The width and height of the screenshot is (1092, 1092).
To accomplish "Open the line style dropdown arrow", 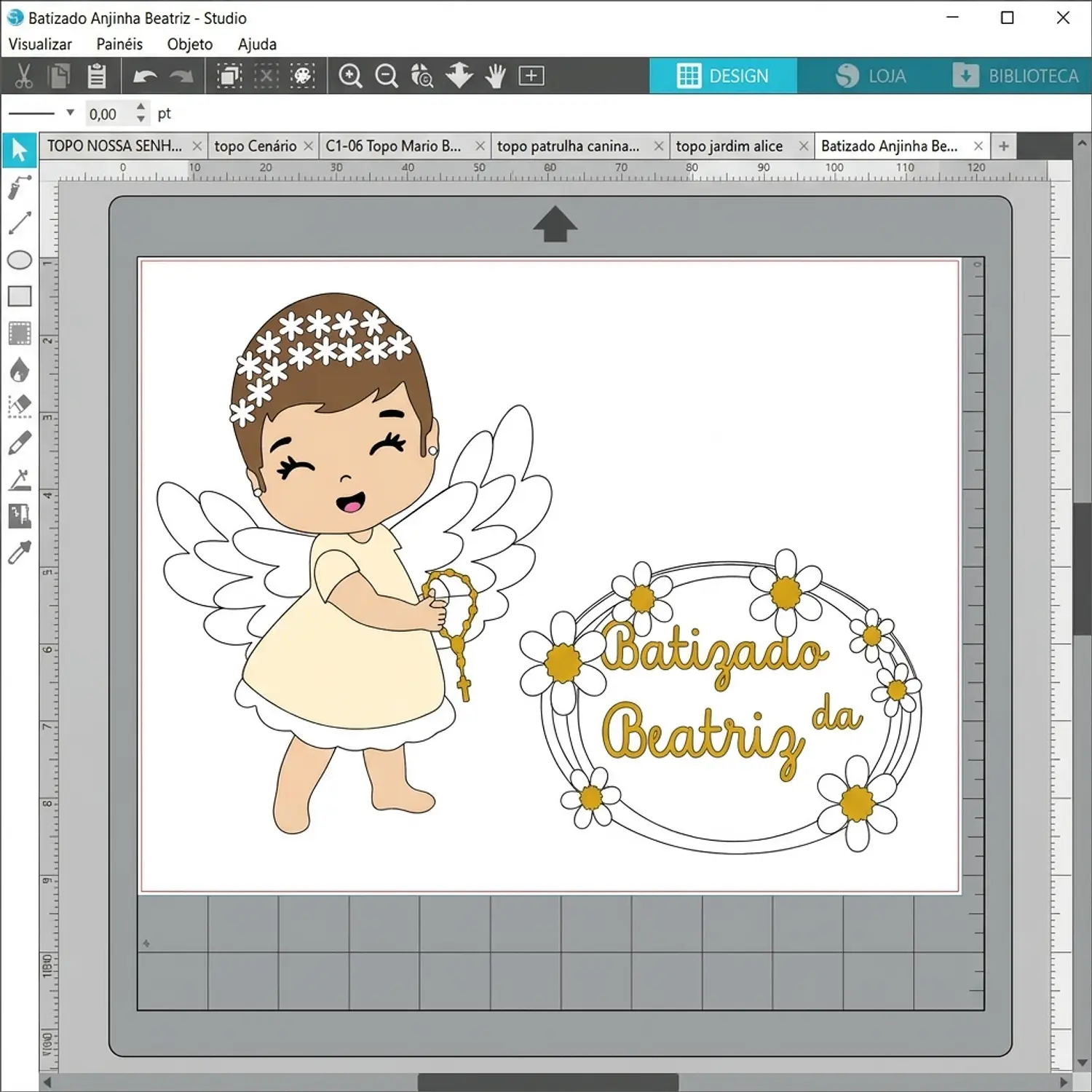I will point(70,113).
